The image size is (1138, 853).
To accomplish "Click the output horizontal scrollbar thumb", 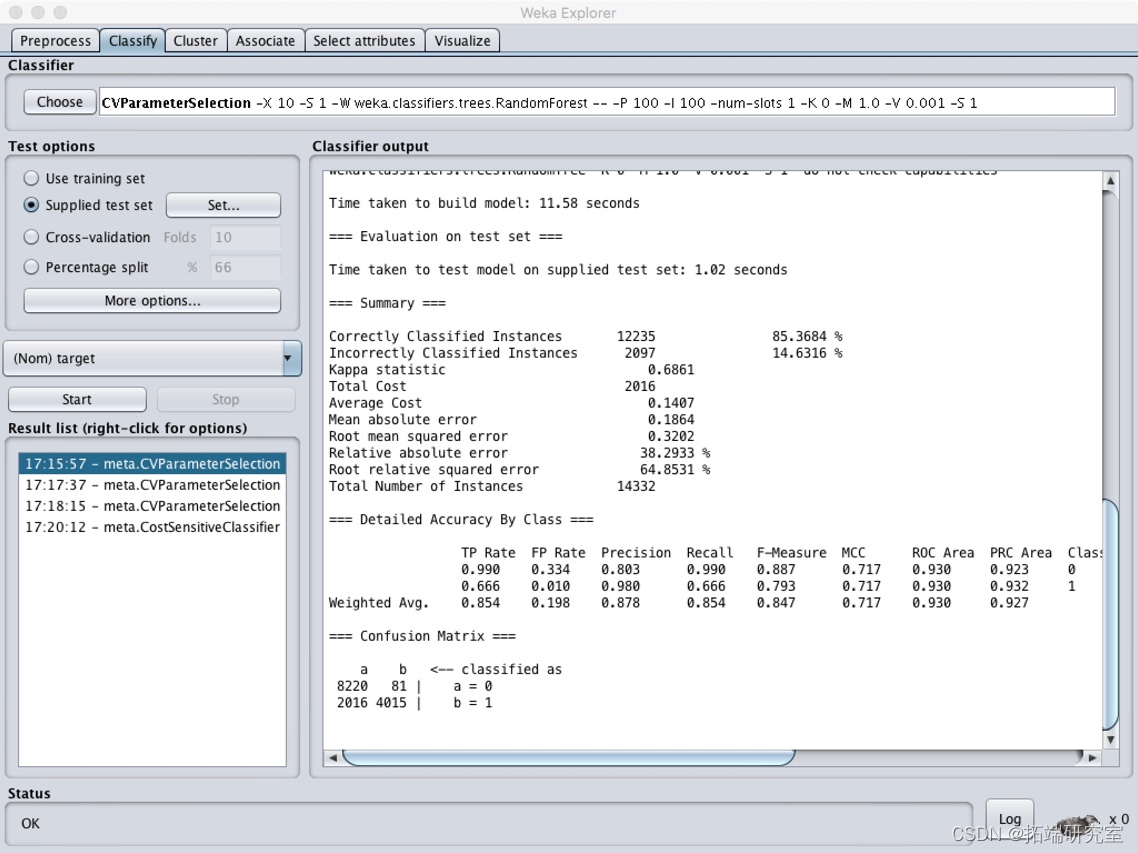I will (568, 757).
